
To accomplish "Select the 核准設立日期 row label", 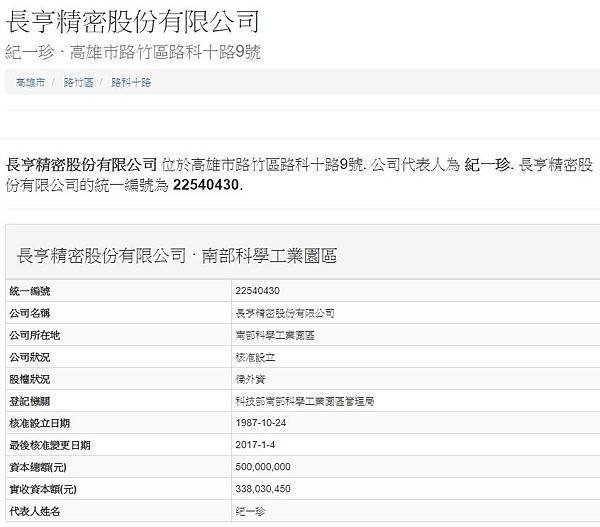I will click(40, 423).
